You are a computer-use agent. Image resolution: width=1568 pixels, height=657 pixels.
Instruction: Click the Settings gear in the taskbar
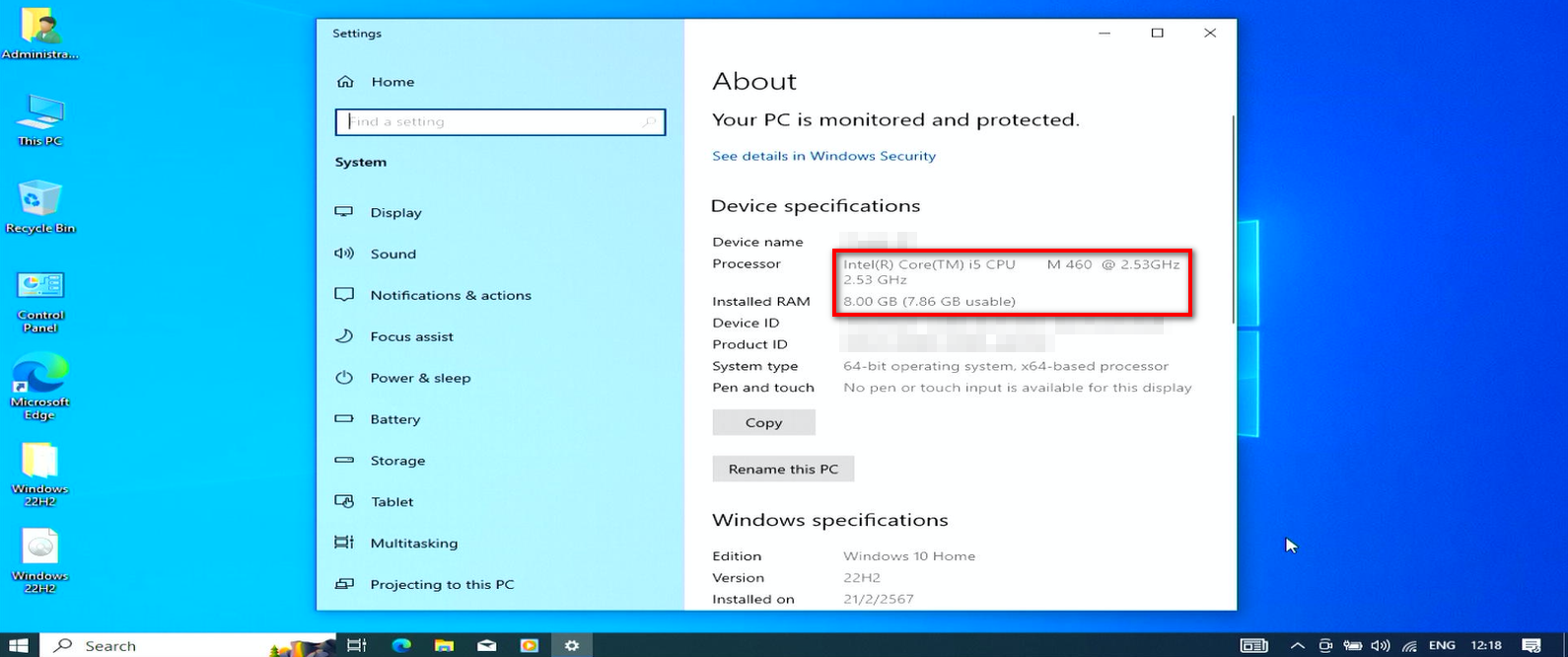tap(572, 645)
